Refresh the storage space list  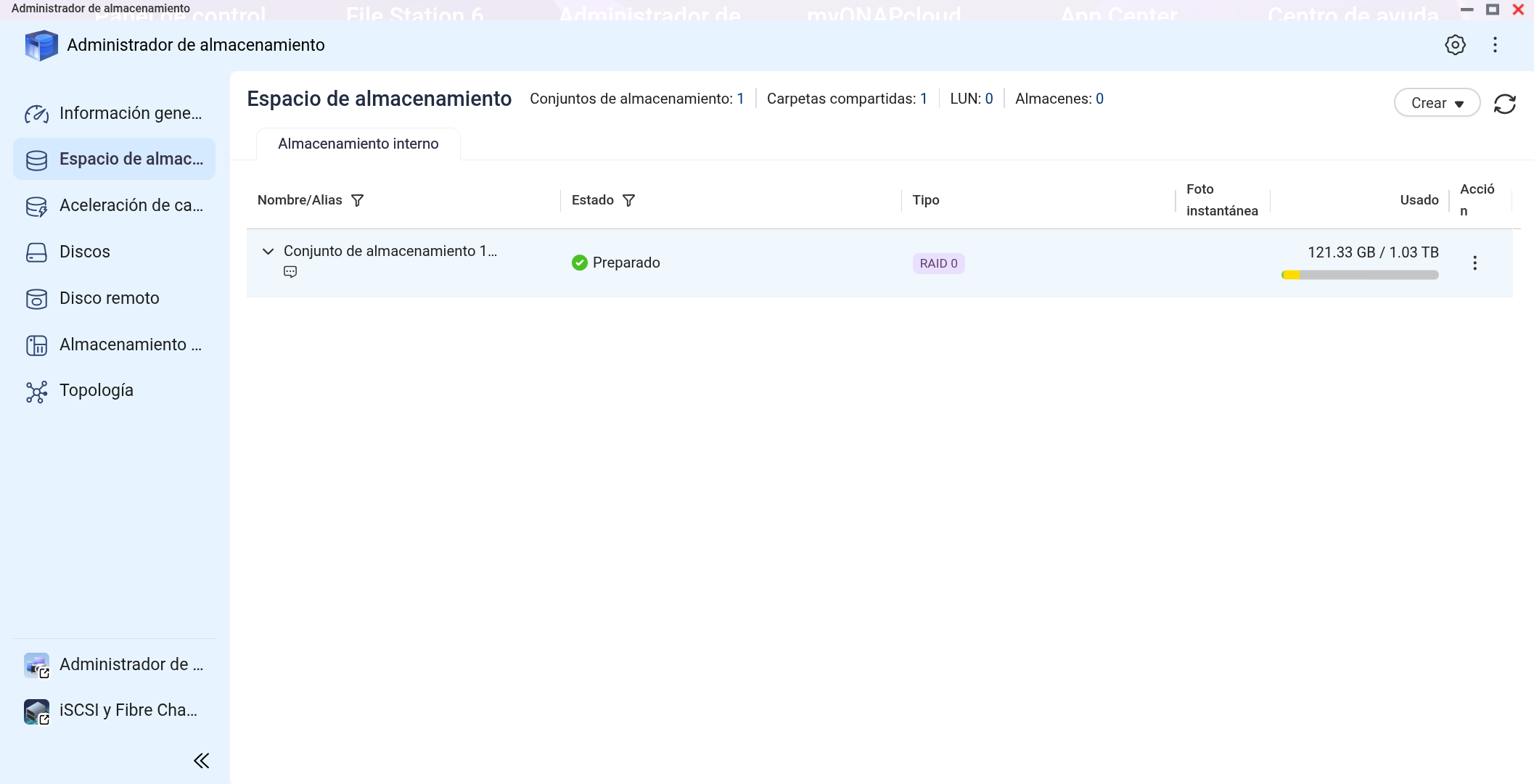coord(1504,104)
